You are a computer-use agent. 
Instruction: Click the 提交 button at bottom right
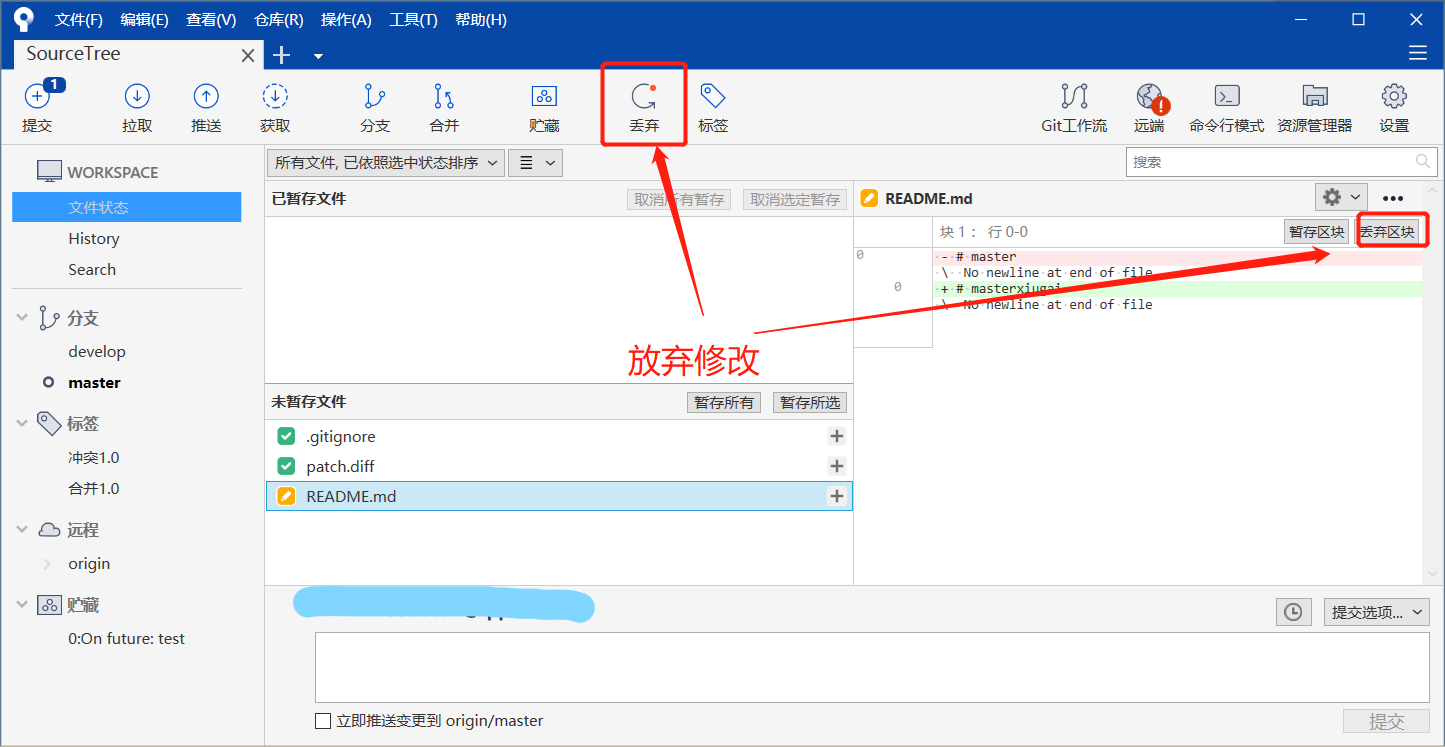[x=1386, y=721]
